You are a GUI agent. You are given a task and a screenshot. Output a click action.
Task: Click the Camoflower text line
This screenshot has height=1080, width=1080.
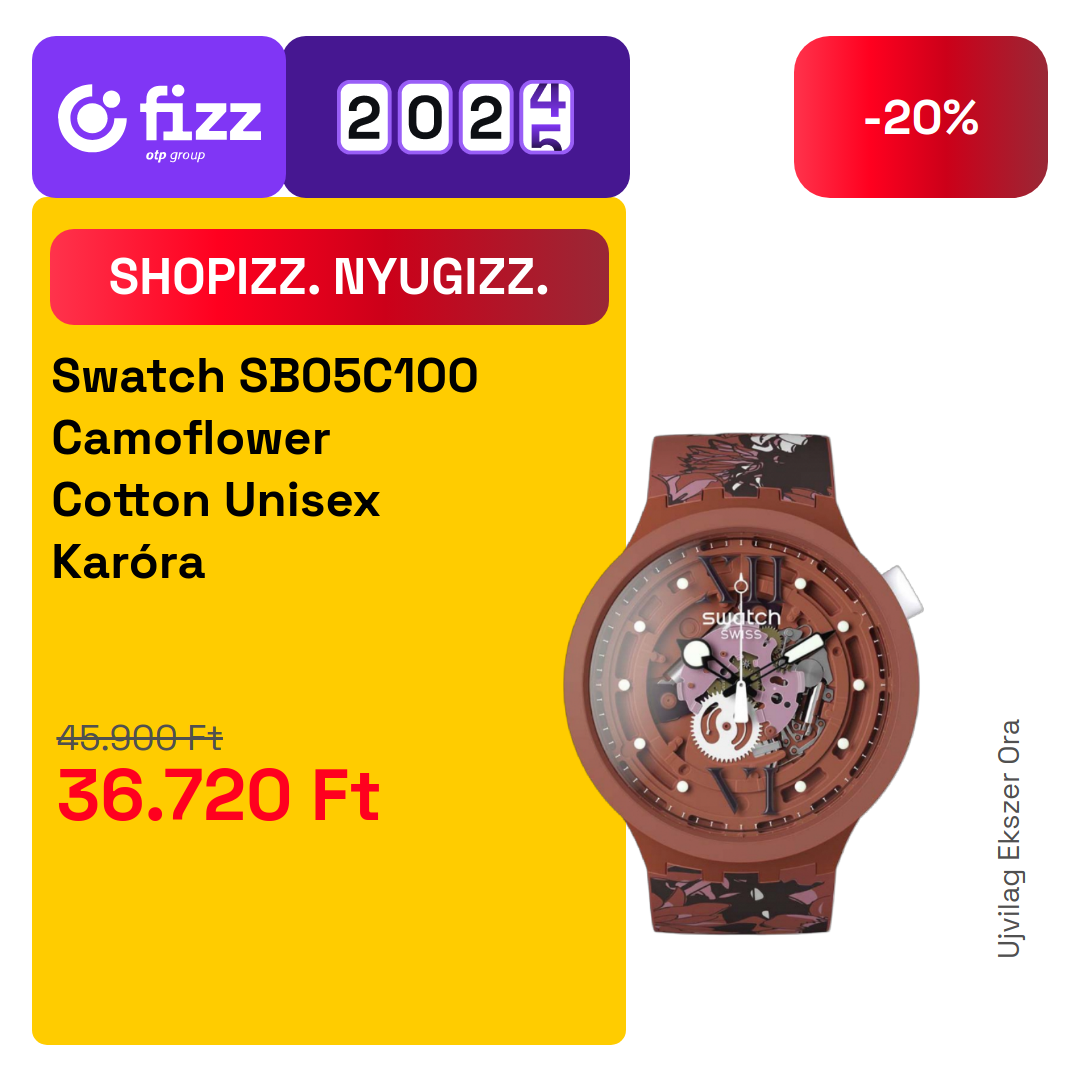(191, 438)
